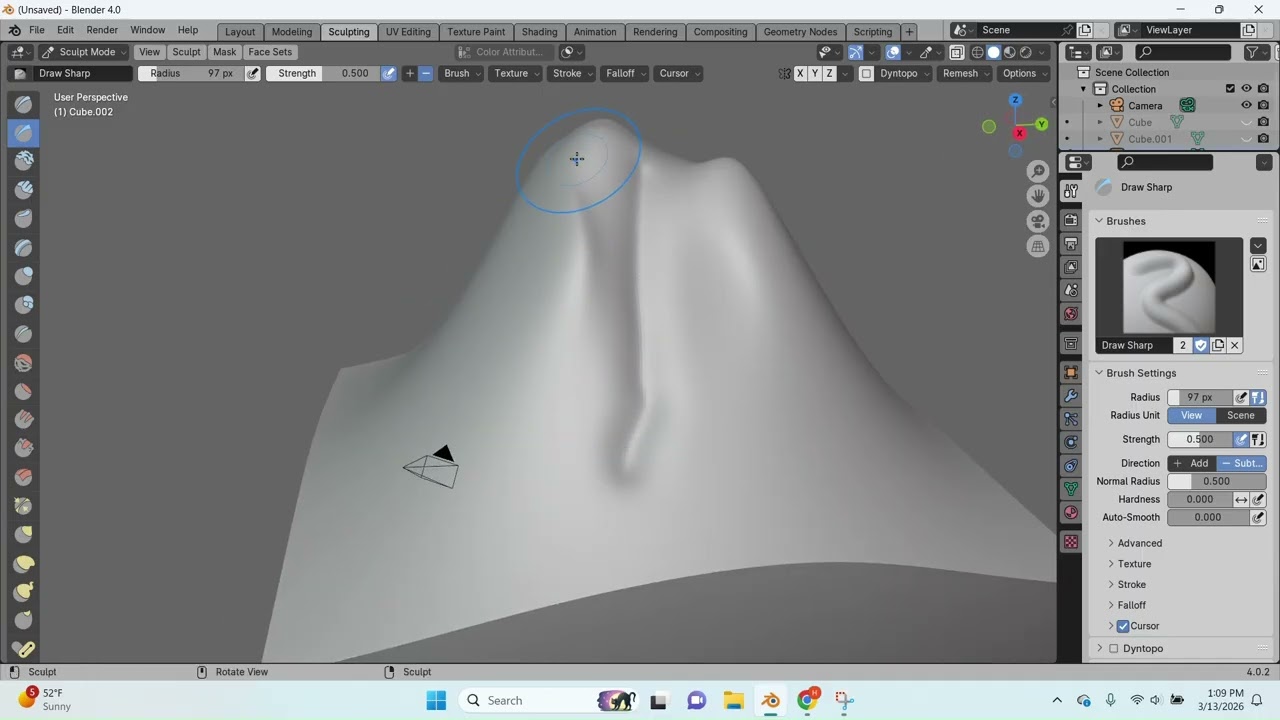This screenshot has height=720, width=1280.
Task: Open the File menu
Action: [x=37, y=30]
